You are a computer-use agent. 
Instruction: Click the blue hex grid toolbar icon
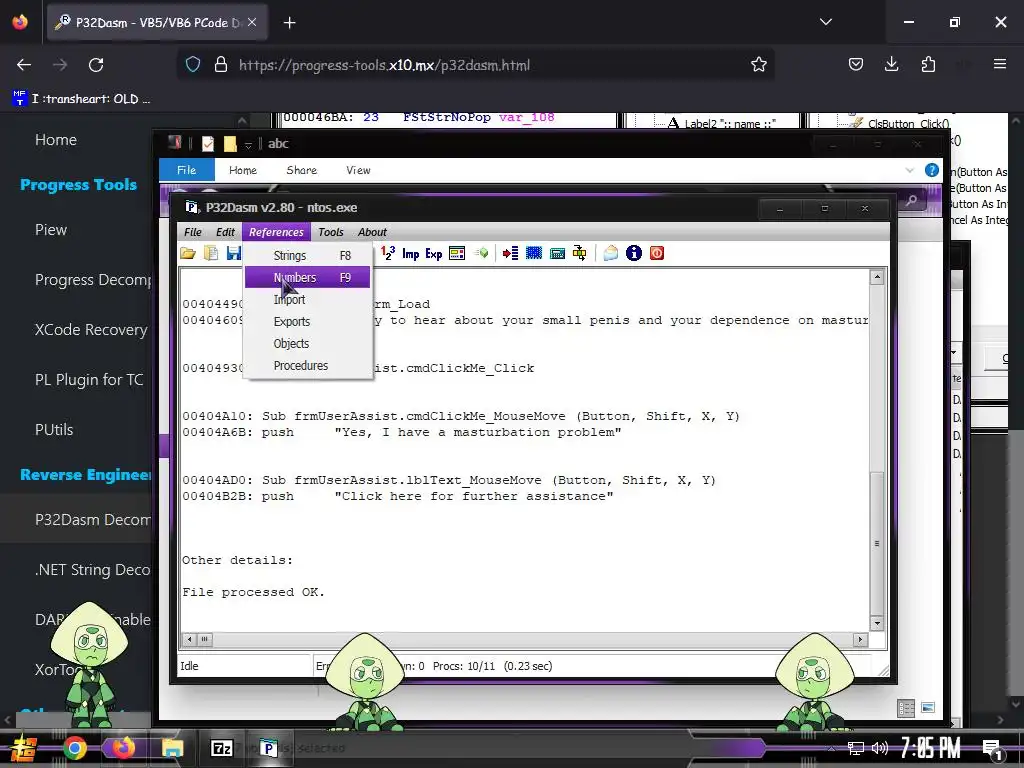534,253
